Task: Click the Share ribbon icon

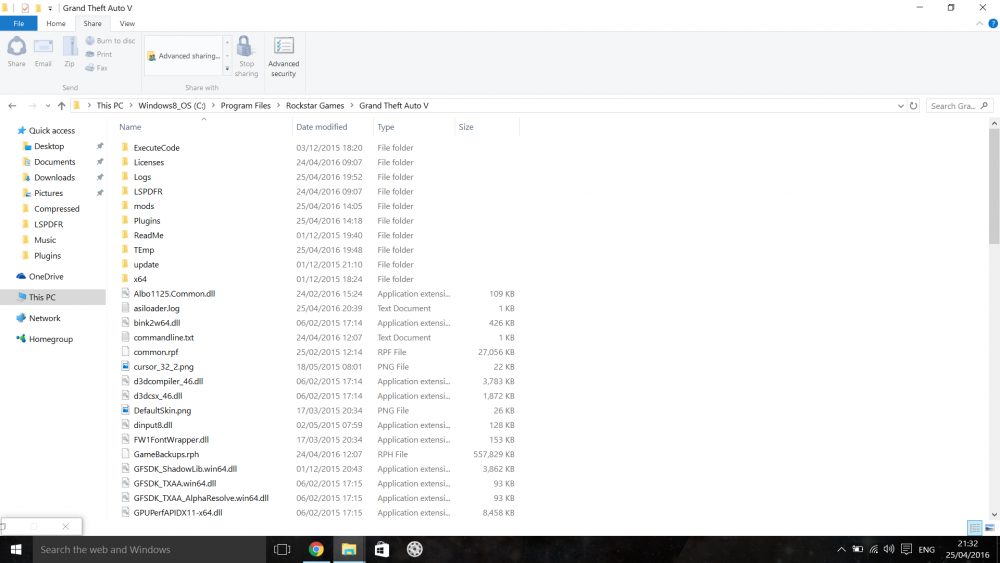Action: (17, 51)
